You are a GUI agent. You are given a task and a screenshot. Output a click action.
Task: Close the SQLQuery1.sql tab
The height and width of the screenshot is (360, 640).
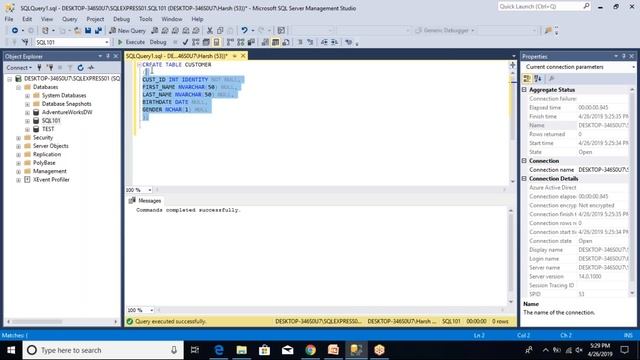(x=243, y=56)
